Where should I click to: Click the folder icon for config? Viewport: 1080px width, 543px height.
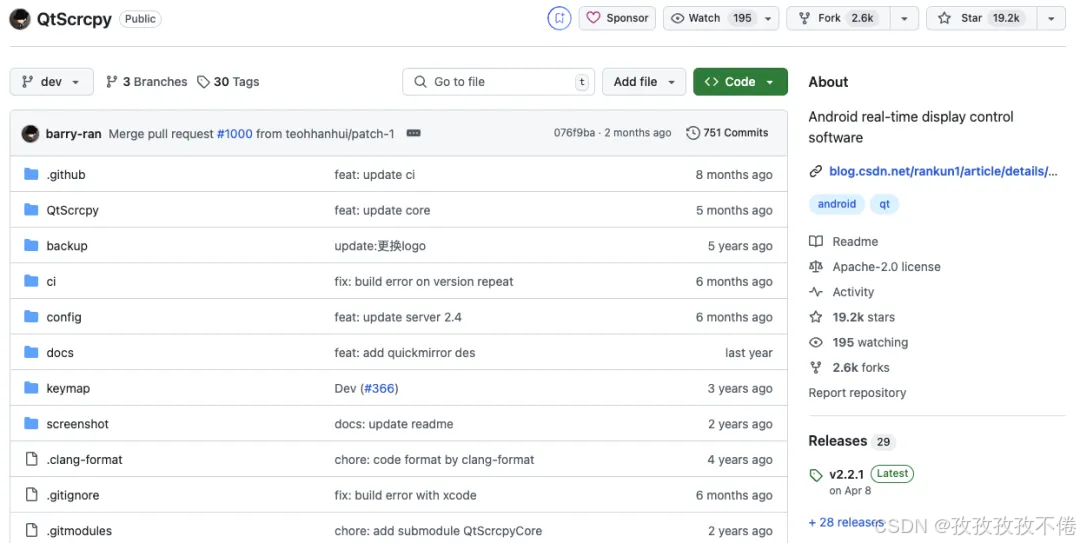click(31, 317)
